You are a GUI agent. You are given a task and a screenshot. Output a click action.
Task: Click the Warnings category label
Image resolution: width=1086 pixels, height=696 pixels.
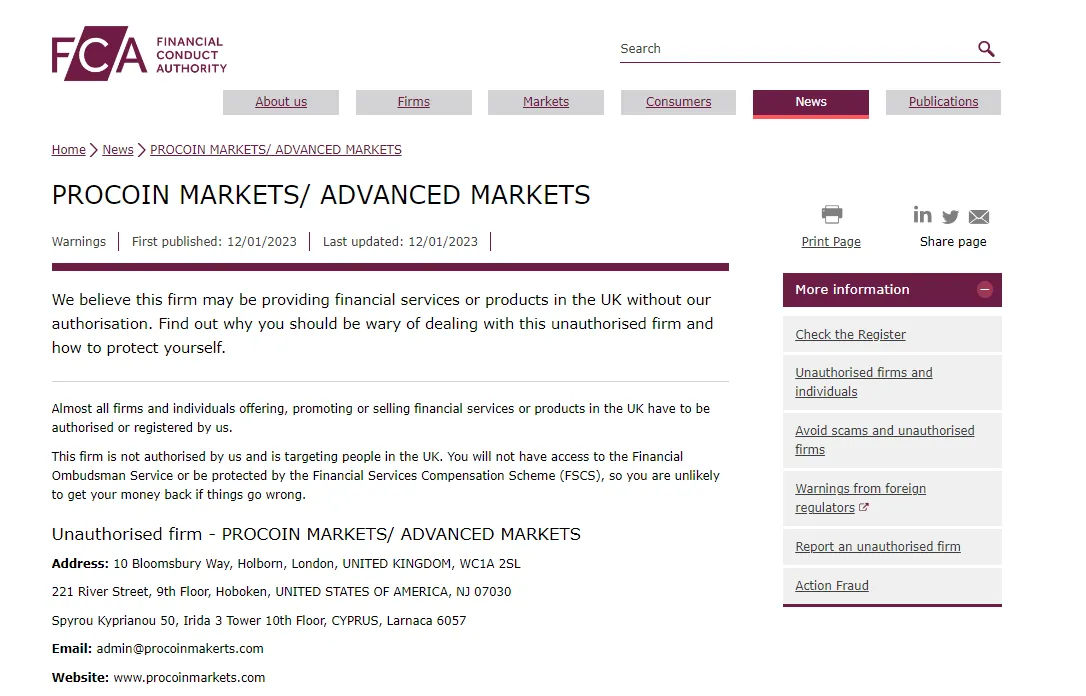(x=79, y=242)
